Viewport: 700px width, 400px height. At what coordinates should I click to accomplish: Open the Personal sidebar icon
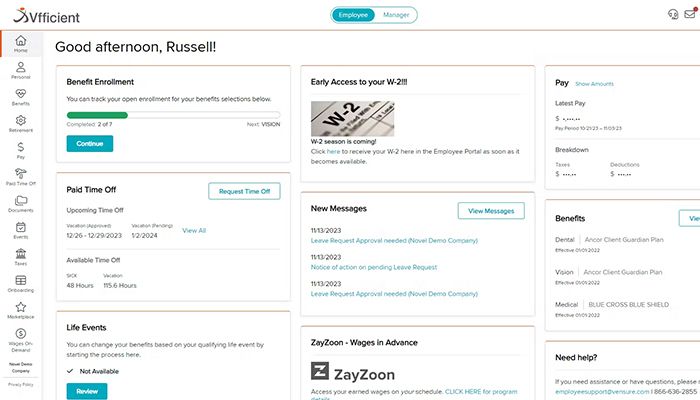click(x=20, y=68)
